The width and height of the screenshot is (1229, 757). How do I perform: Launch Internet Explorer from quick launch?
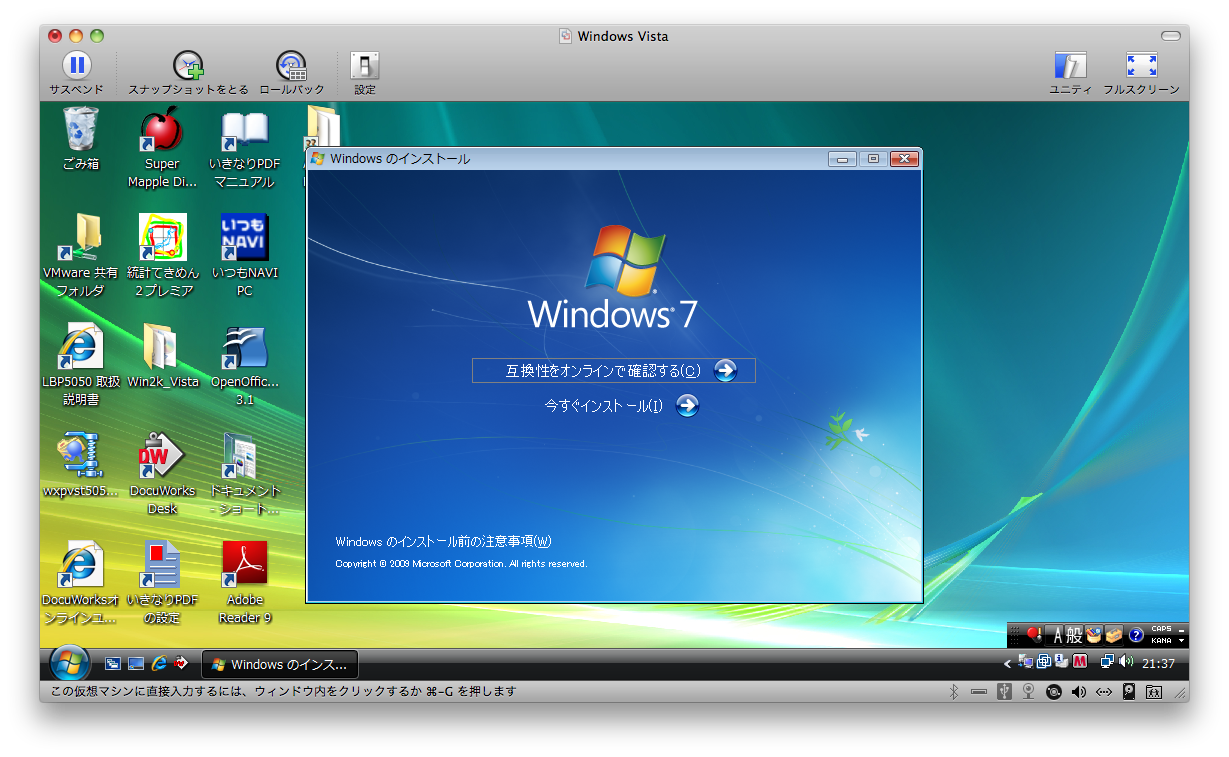tap(158, 664)
